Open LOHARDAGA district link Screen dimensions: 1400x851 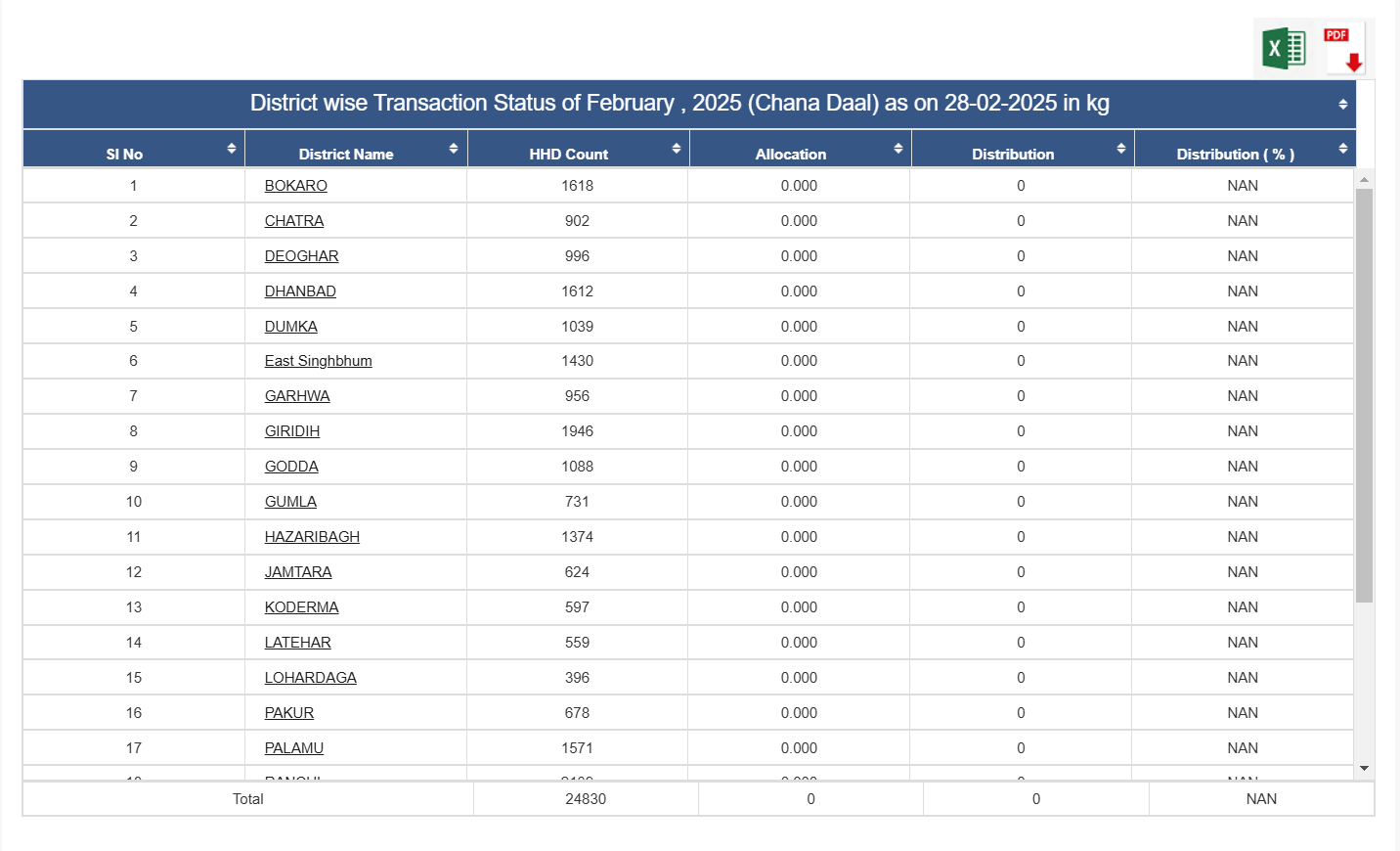[310, 678]
